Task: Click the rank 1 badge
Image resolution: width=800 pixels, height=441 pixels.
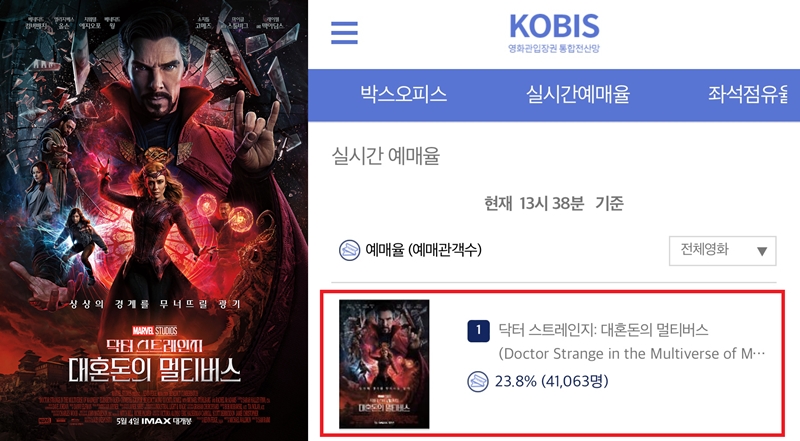Action: coord(479,331)
